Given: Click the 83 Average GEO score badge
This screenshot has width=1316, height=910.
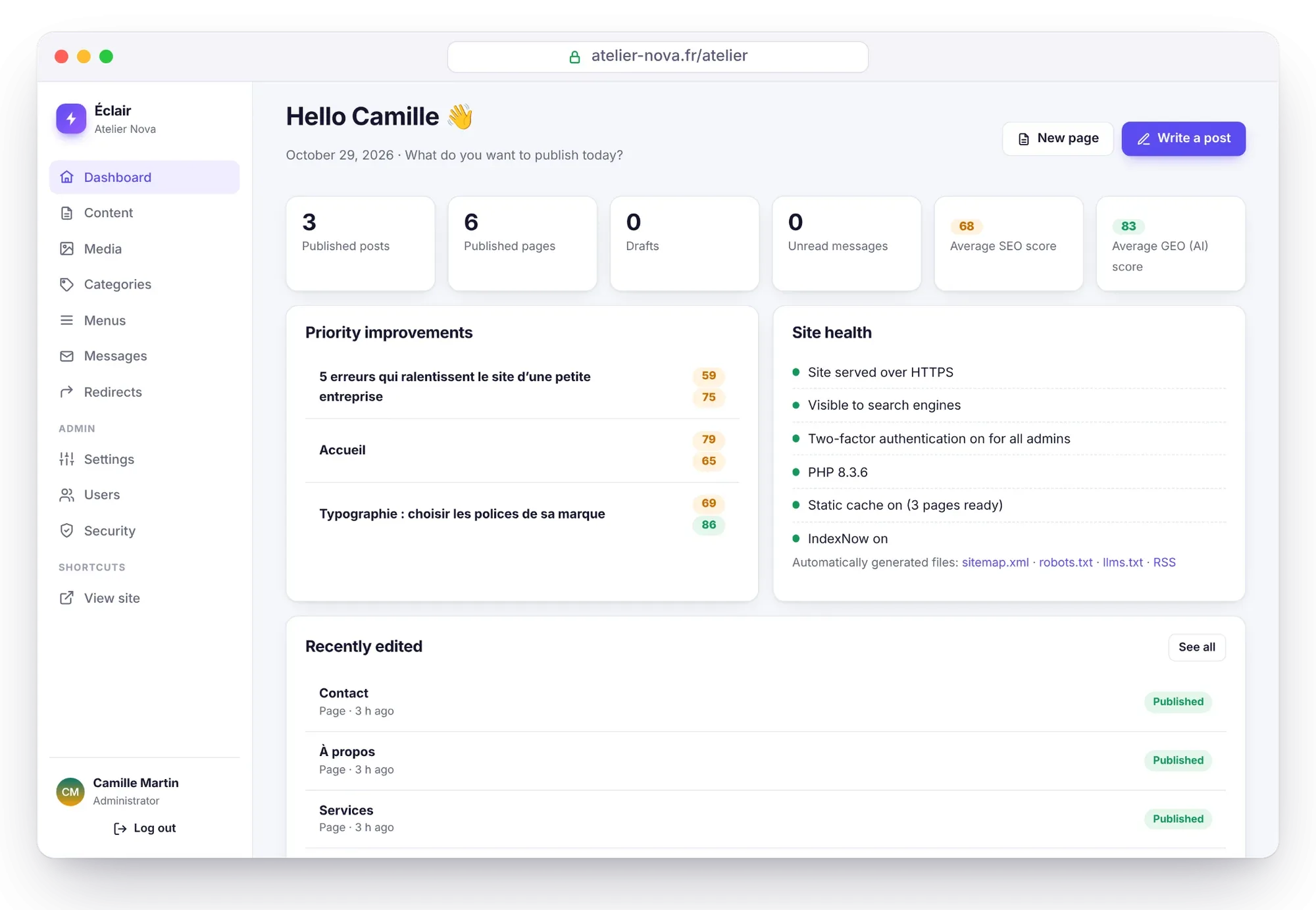Looking at the screenshot, I should coord(1128,226).
